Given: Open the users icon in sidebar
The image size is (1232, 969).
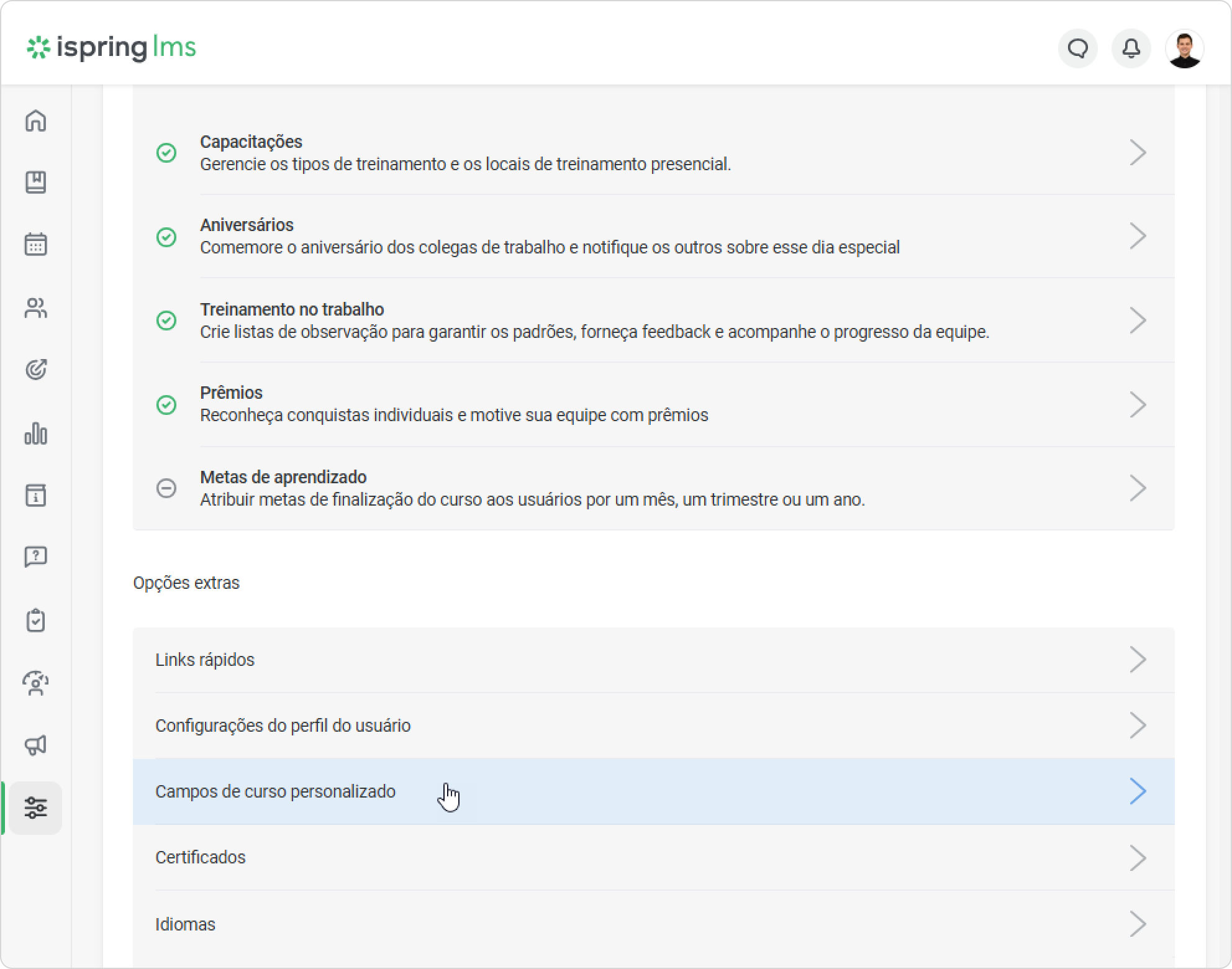Looking at the screenshot, I should pyautogui.click(x=36, y=307).
